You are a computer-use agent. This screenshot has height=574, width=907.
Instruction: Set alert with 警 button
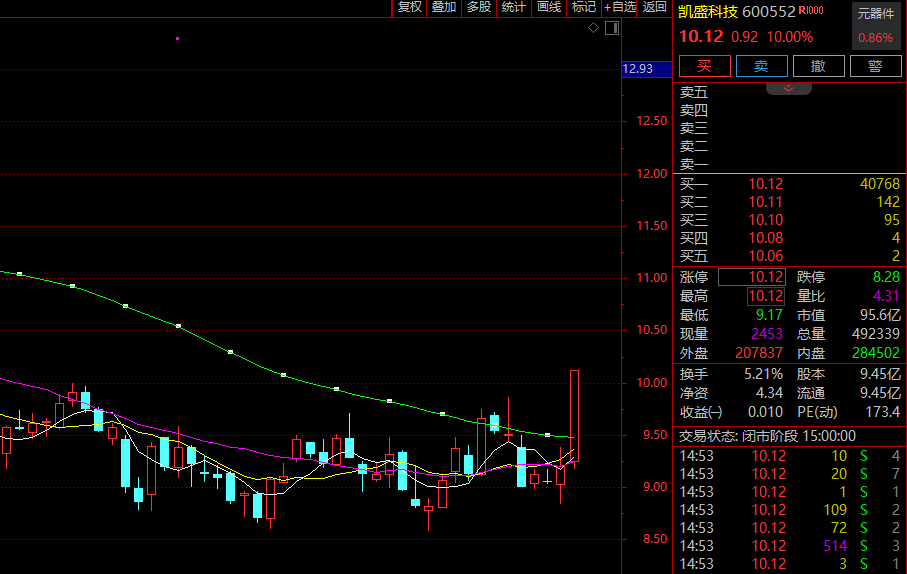[x=875, y=66]
